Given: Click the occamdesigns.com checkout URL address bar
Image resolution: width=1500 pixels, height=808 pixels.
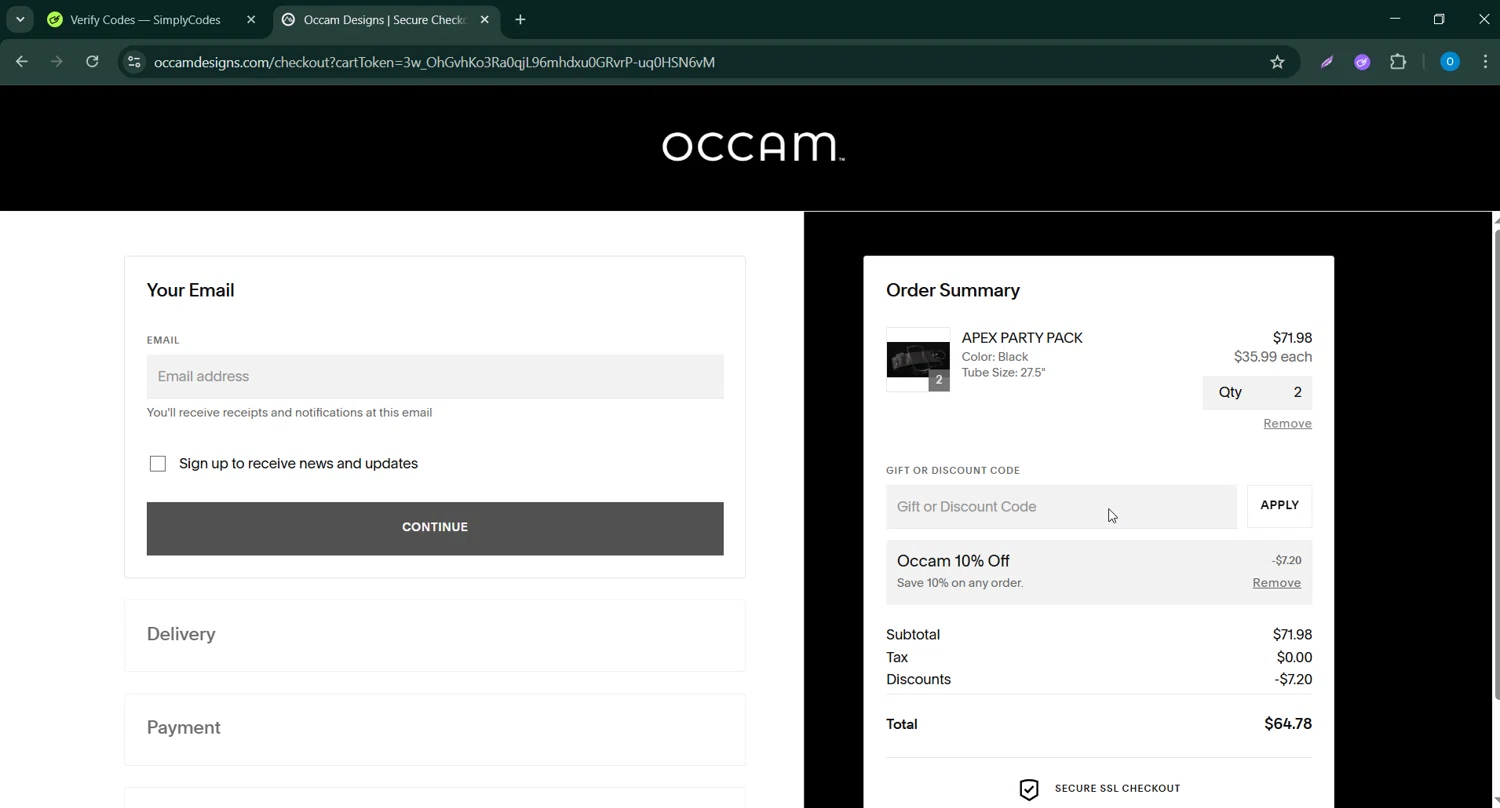Looking at the screenshot, I should pyautogui.click(x=434, y=62).
